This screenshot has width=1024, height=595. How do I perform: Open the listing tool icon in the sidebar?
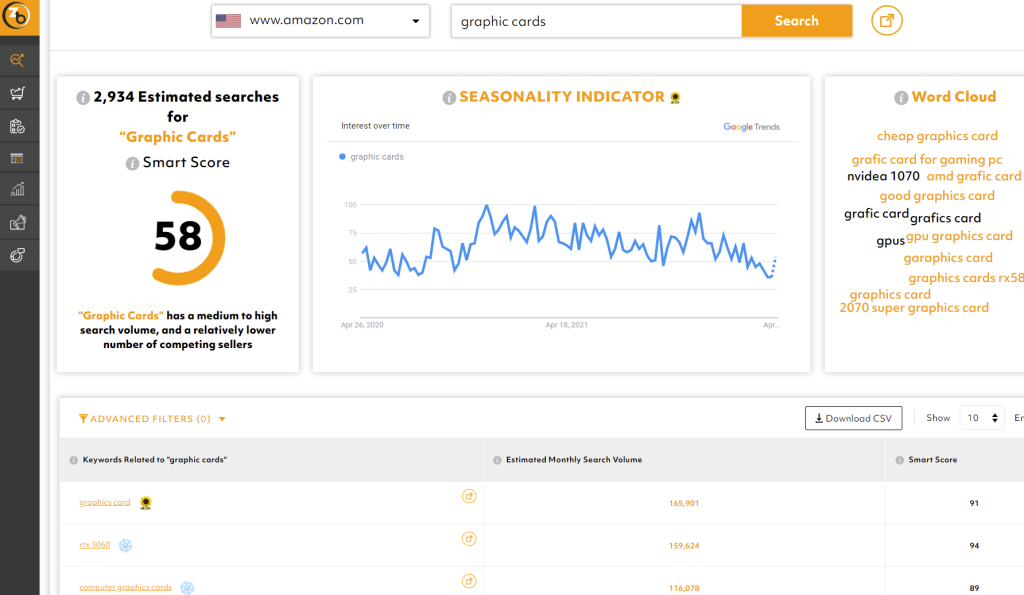pos(18,157)
